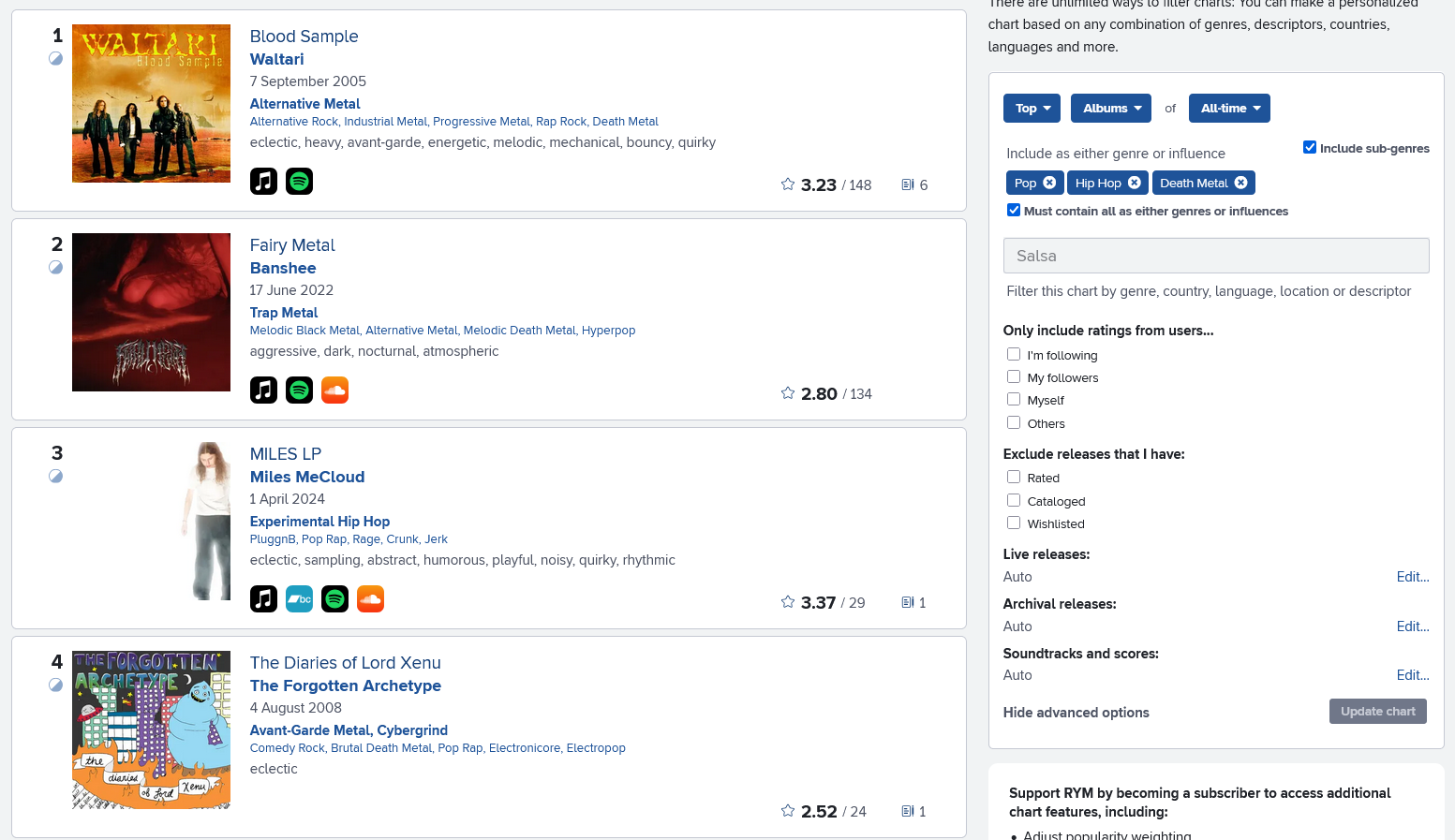Screen dimensions: 1455x840
Task: Open the All-time period dropdown
Action: tap(1229, 108)
